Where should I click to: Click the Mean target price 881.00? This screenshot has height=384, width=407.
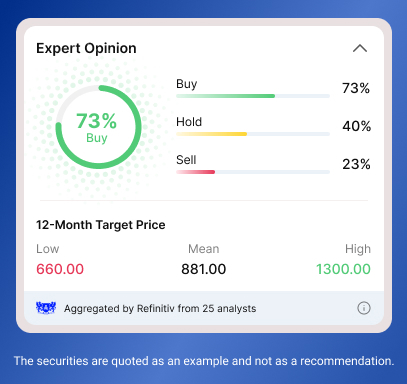[204, 269]
